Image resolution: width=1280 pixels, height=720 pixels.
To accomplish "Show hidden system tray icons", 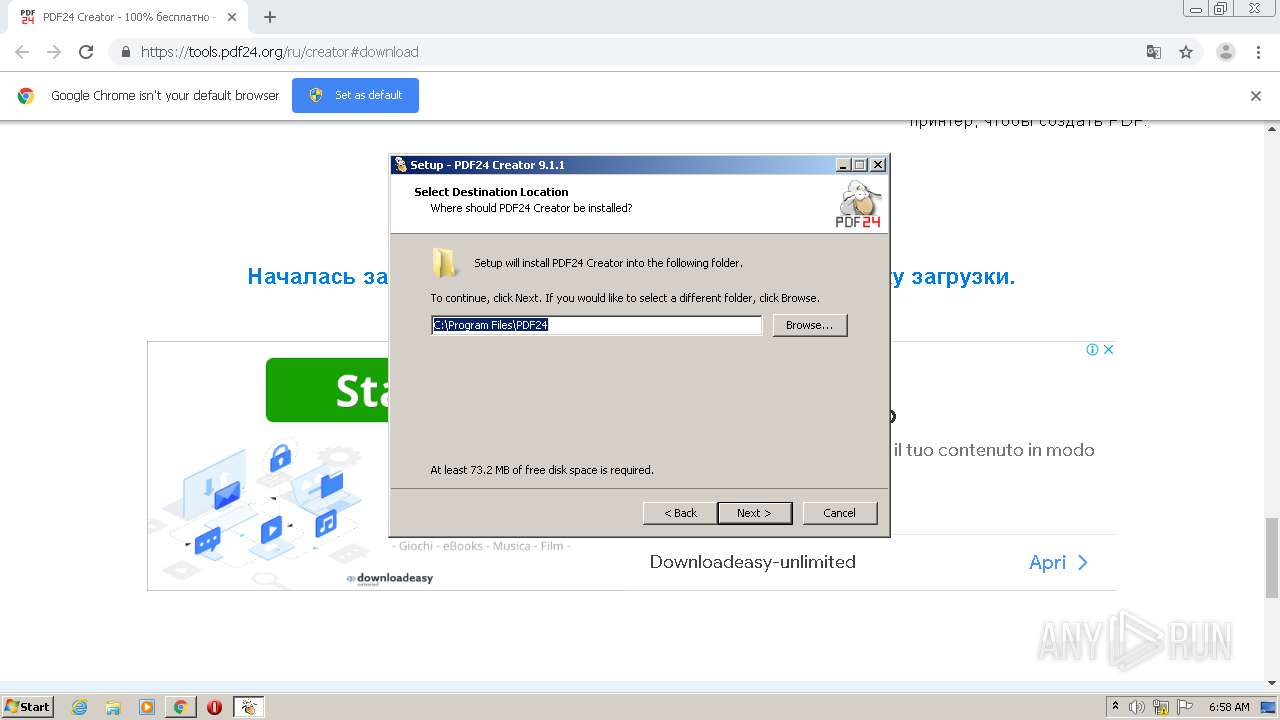I will pyautogui.click(x=1115, y=707).
